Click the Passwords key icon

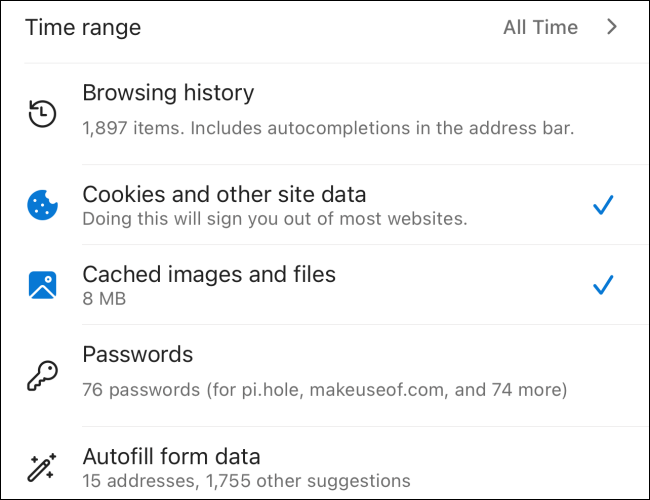[42, 376]
